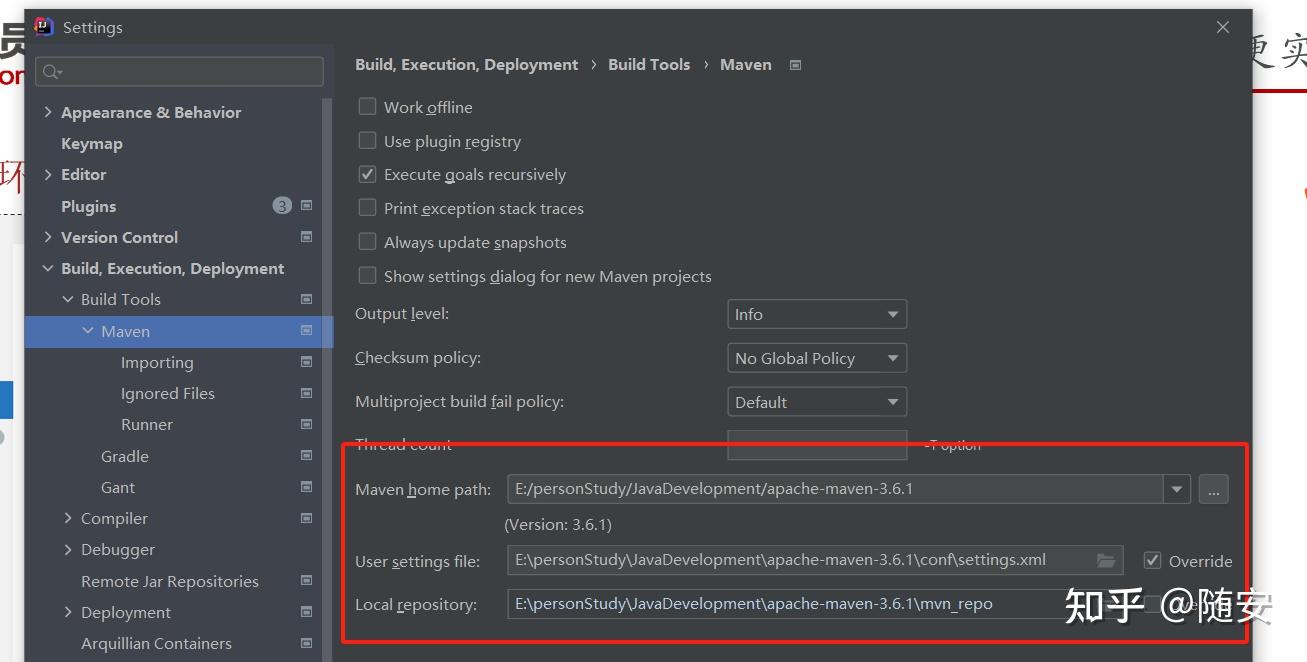Click the folder browse icon in User settings file field
Screen dimensions: 1307x662
point(1105,561)
